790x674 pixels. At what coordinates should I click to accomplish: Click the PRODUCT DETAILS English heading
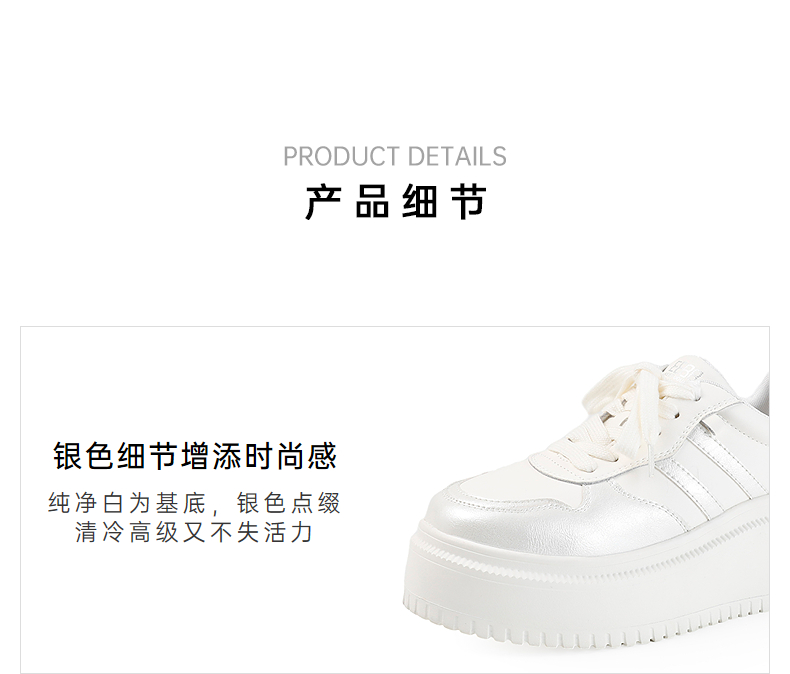[x=394, y=157]
